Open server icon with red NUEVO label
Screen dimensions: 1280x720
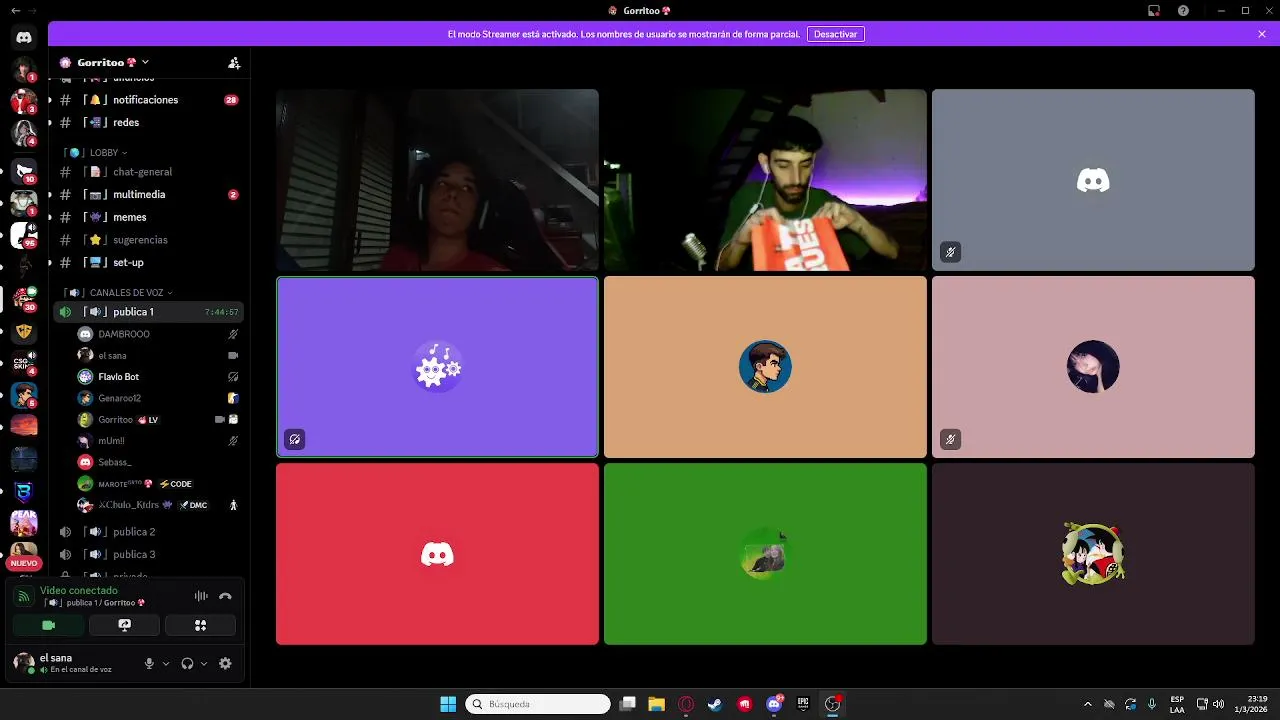(24, 555)
